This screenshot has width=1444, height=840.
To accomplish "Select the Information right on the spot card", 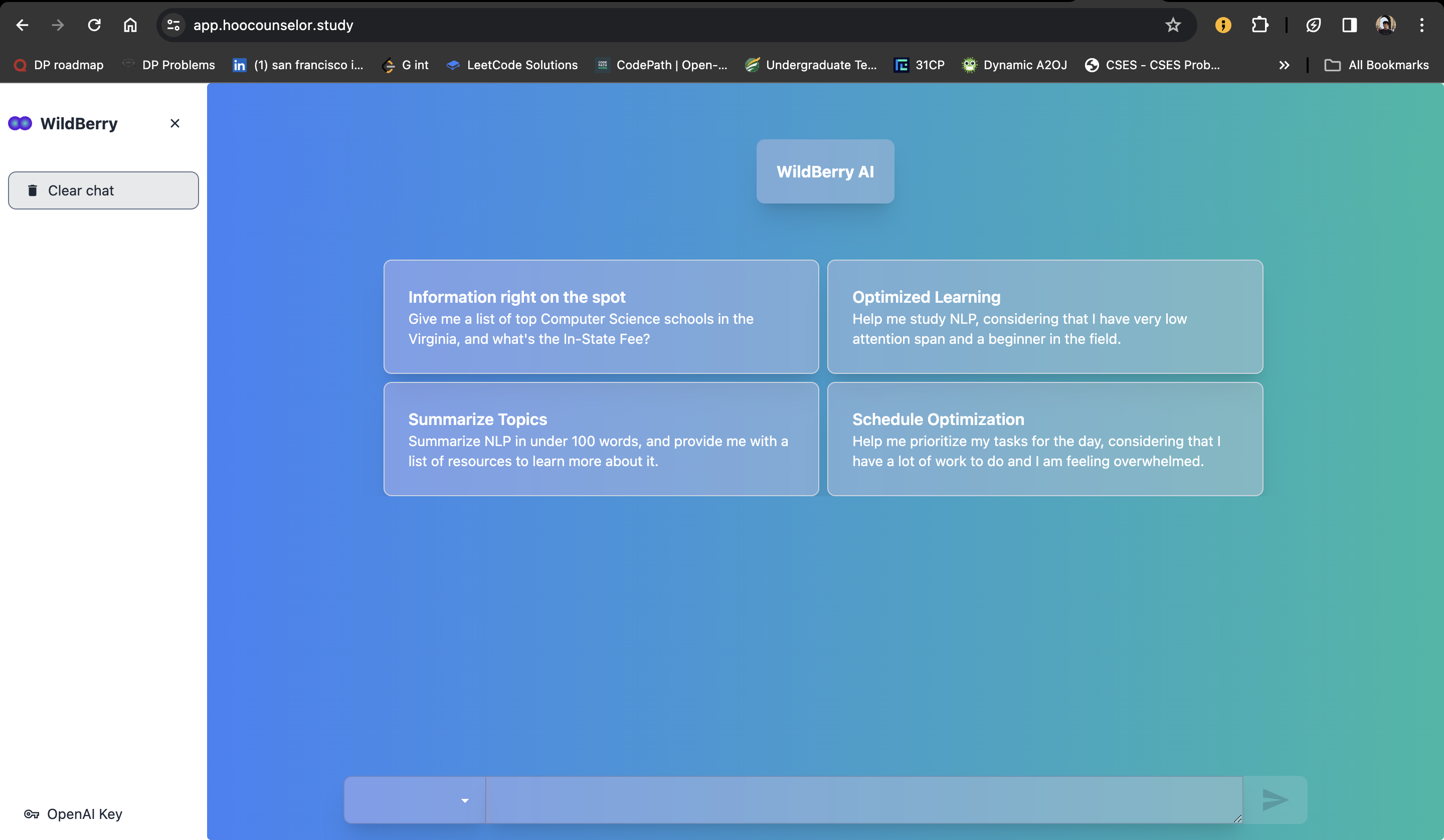I will 601,317.
